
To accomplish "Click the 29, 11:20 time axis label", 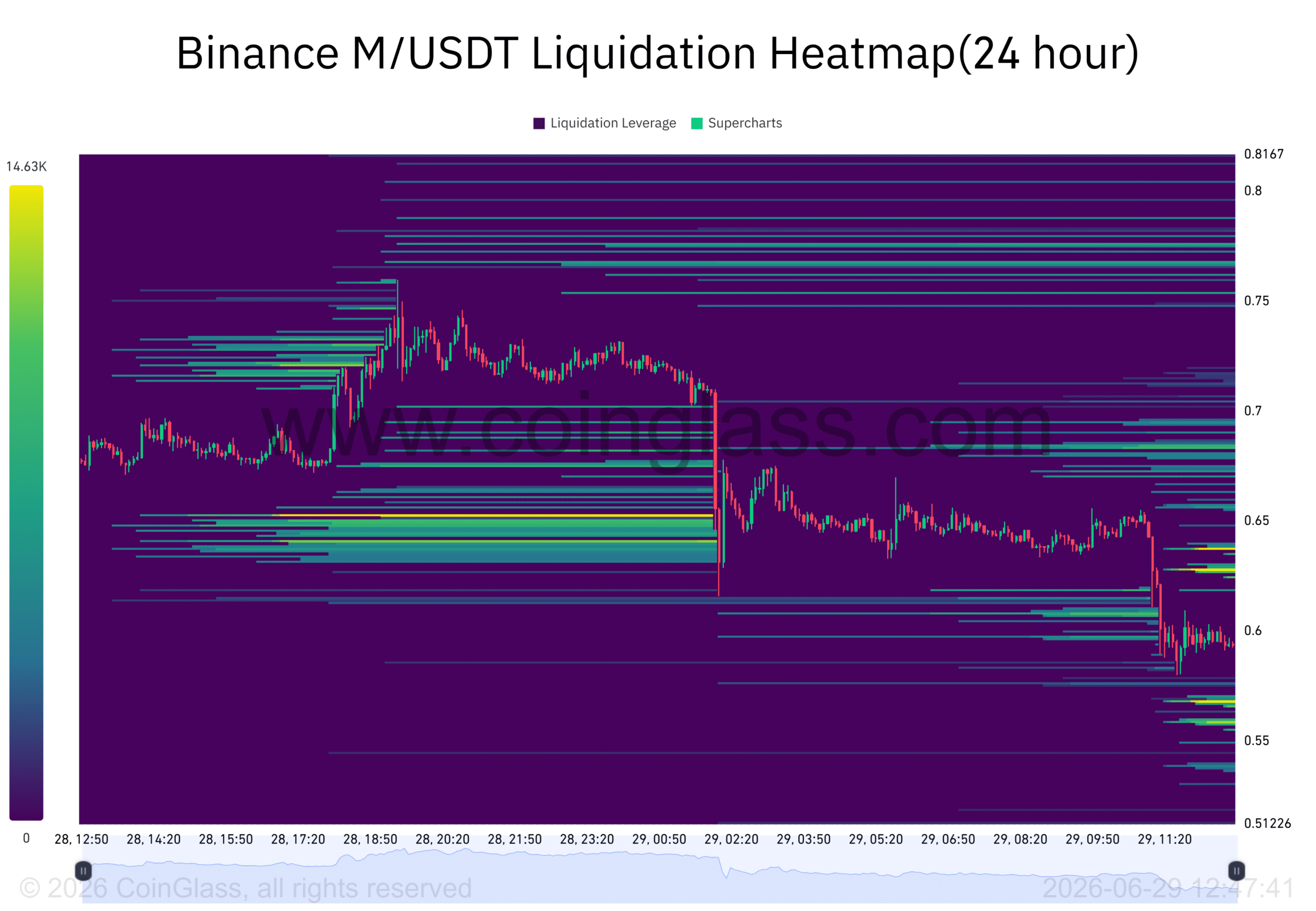I will [x=1165, y=839].
